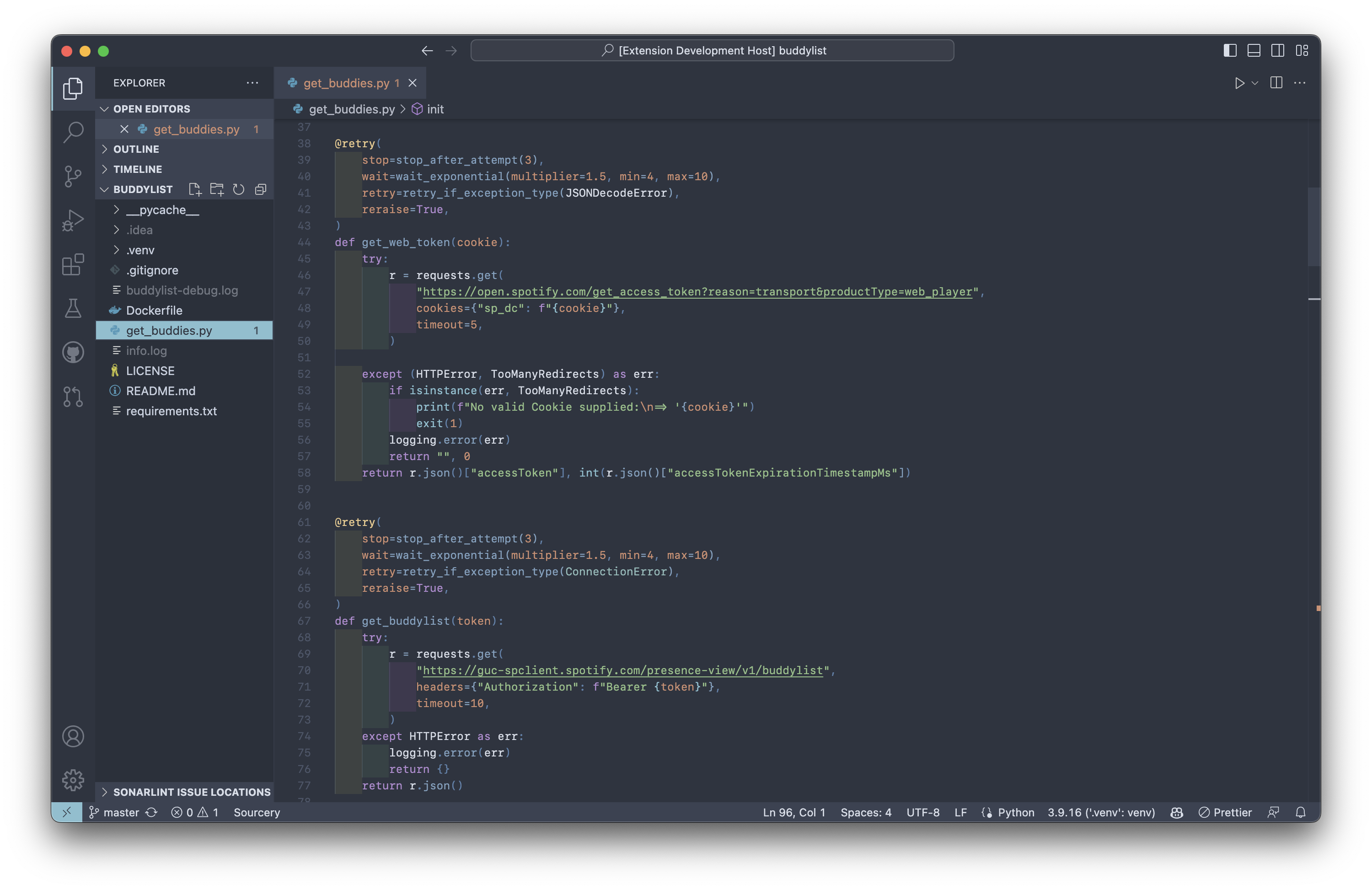Open the Spotify access token URL

pos(697,292)
